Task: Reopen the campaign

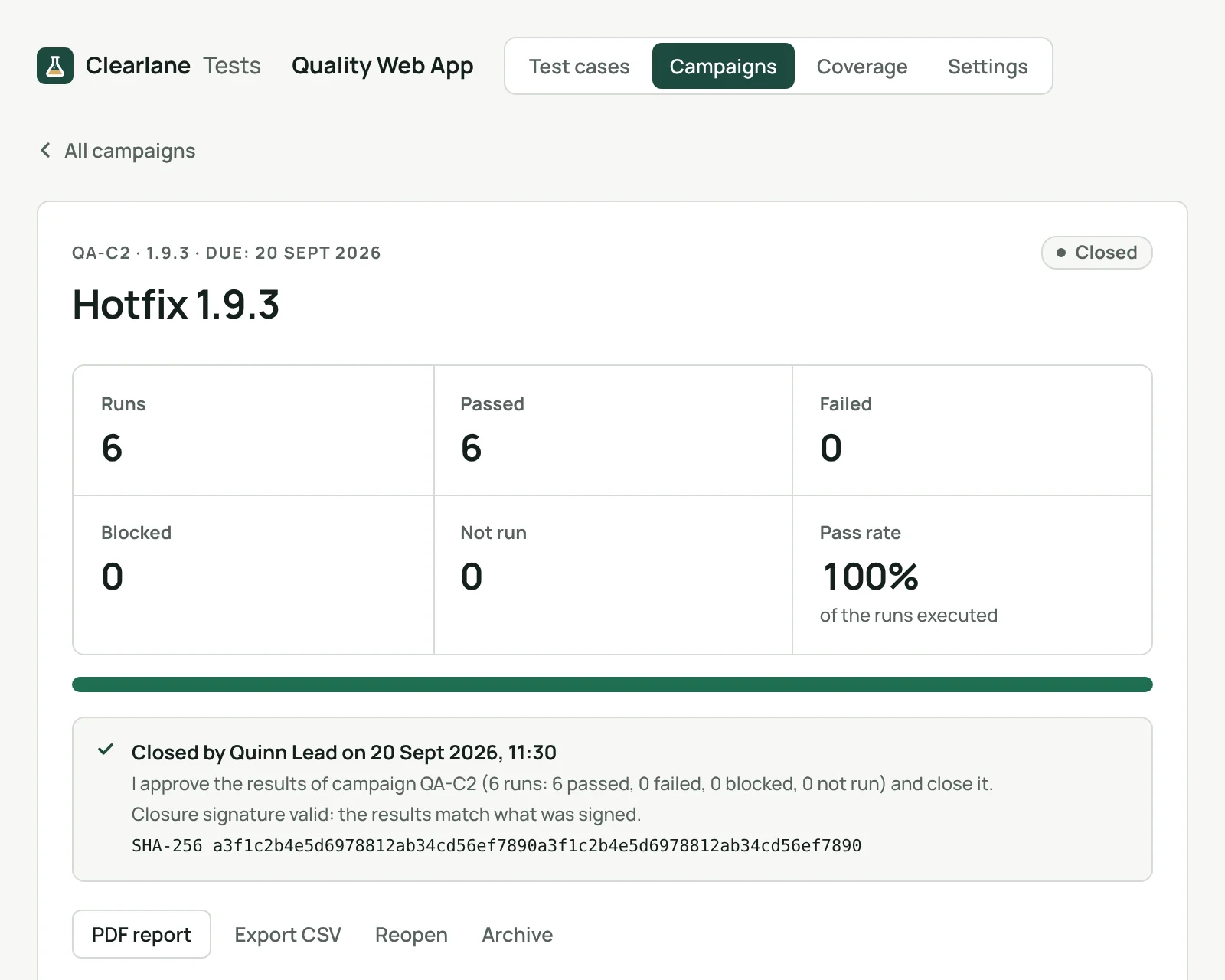Action: (411, 934)
